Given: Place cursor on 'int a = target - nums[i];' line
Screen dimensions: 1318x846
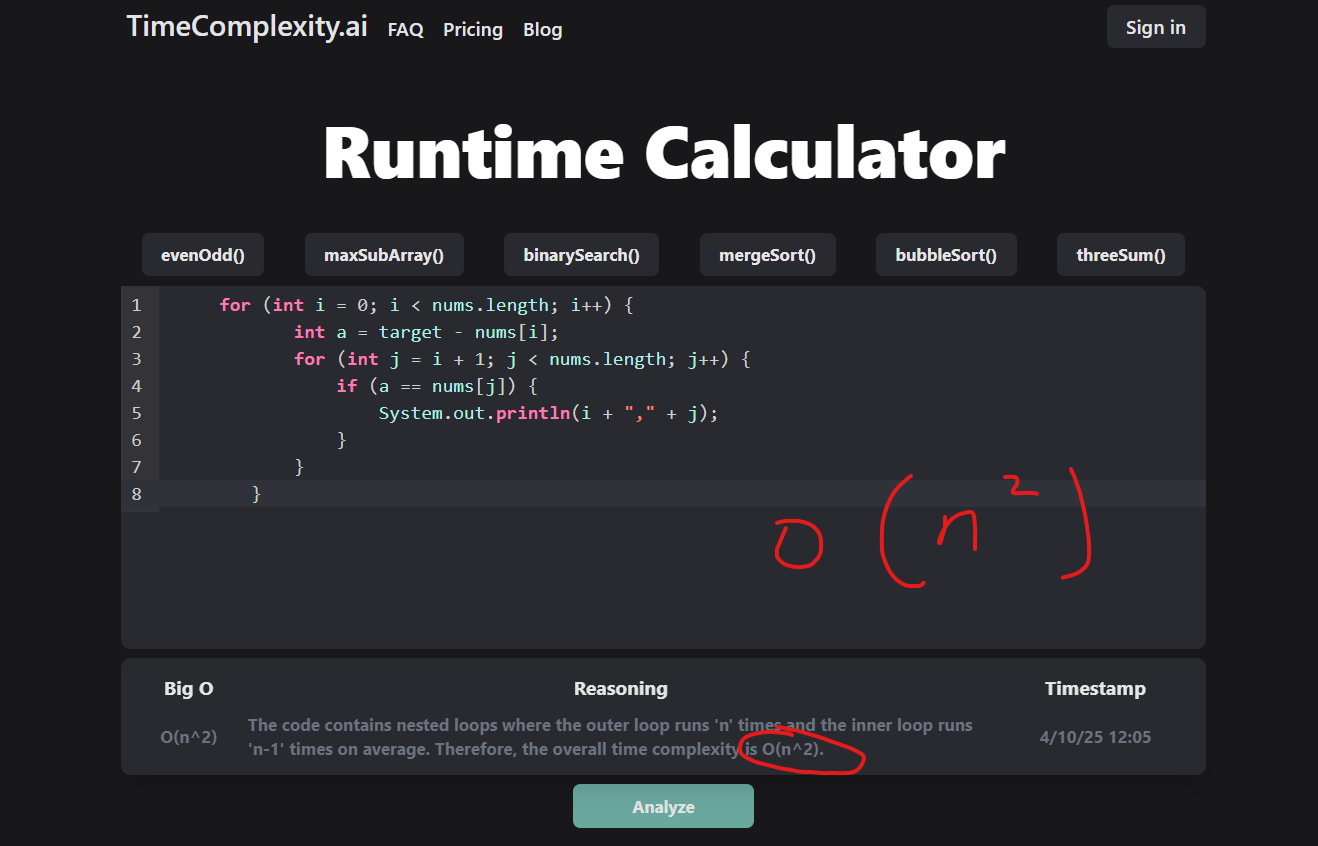Looking at the screenshot, I should click(426, 332).
